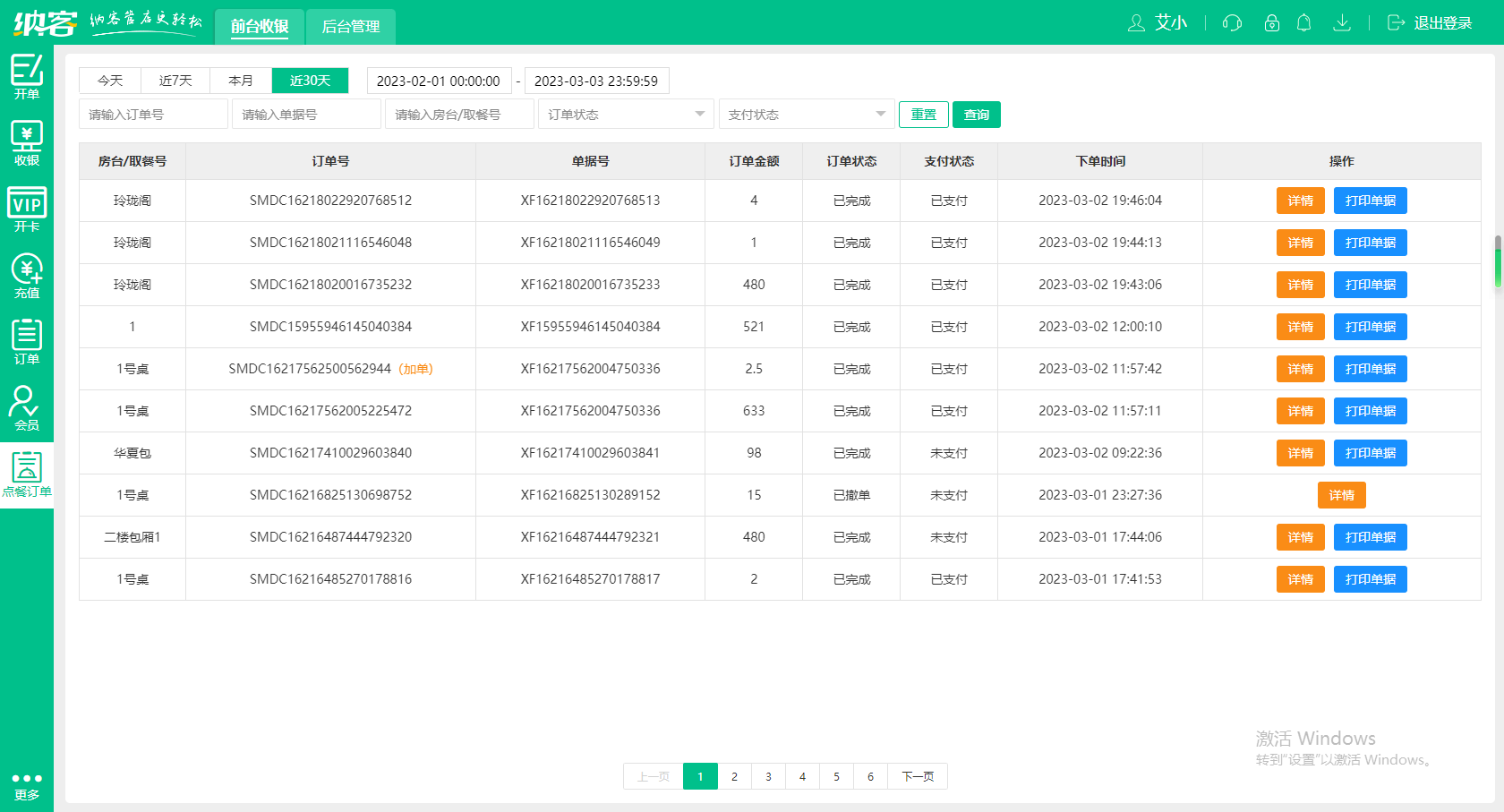
Task: Open the 会员 member sidebar icon
Action: (27, 408)
